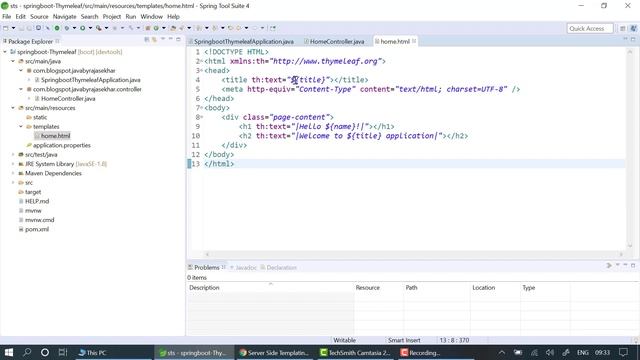This screenshot has width=640, height=360.
Task: Switch to the Javadoc tab
Action: (246, 268)
